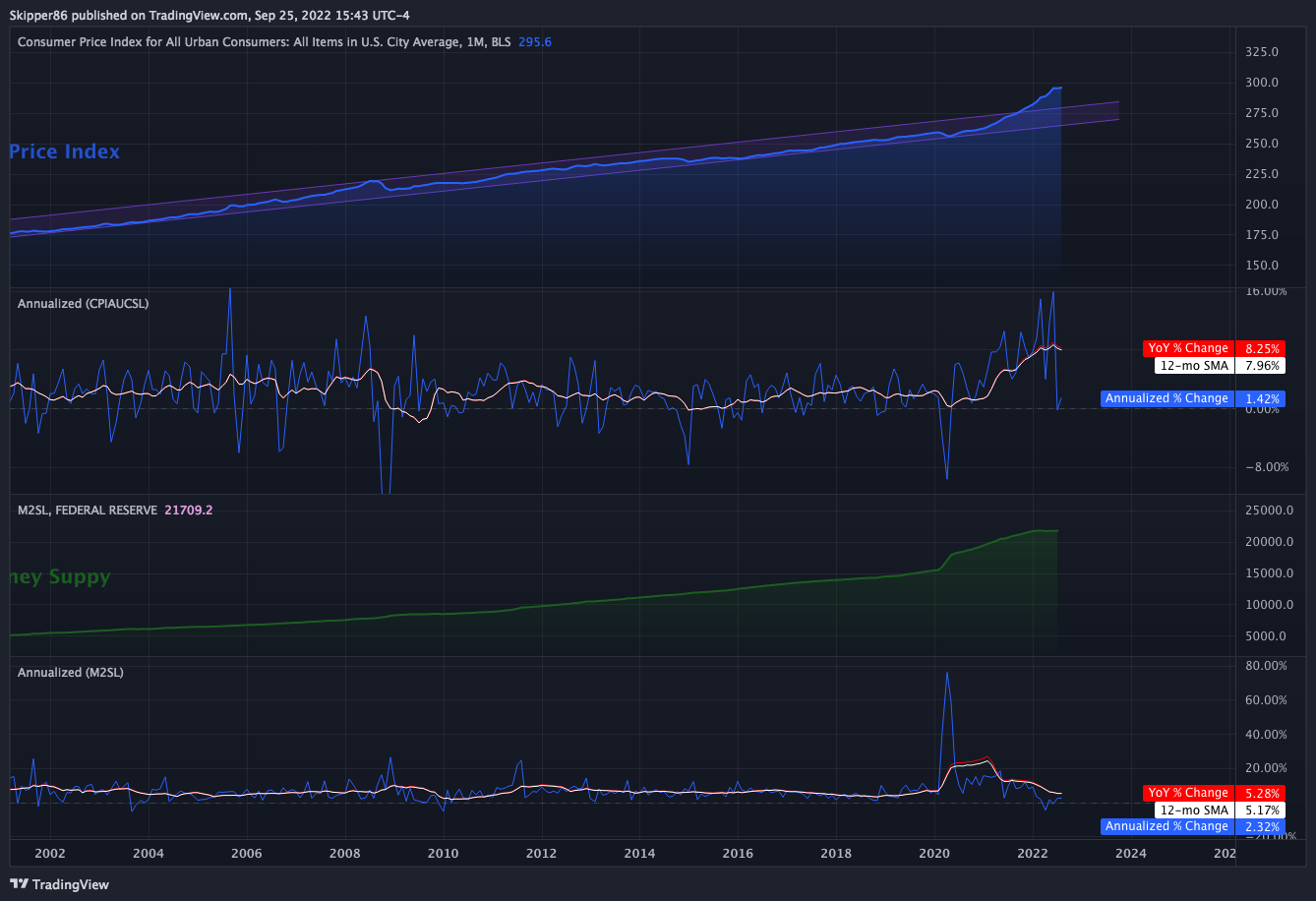Click the 2006 year on time axis
Image resolution: width=1316 pixels, height=901 pixels.
[x=246, y=853]
